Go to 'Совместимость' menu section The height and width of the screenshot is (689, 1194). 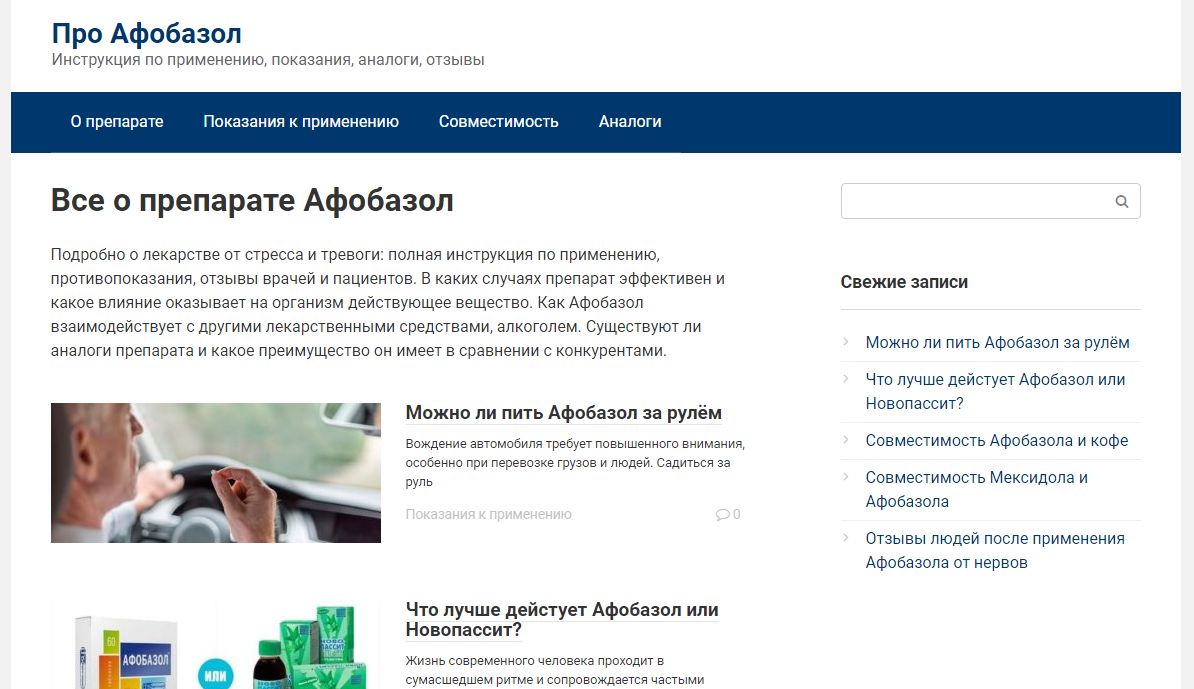click(x=499, y=122)
